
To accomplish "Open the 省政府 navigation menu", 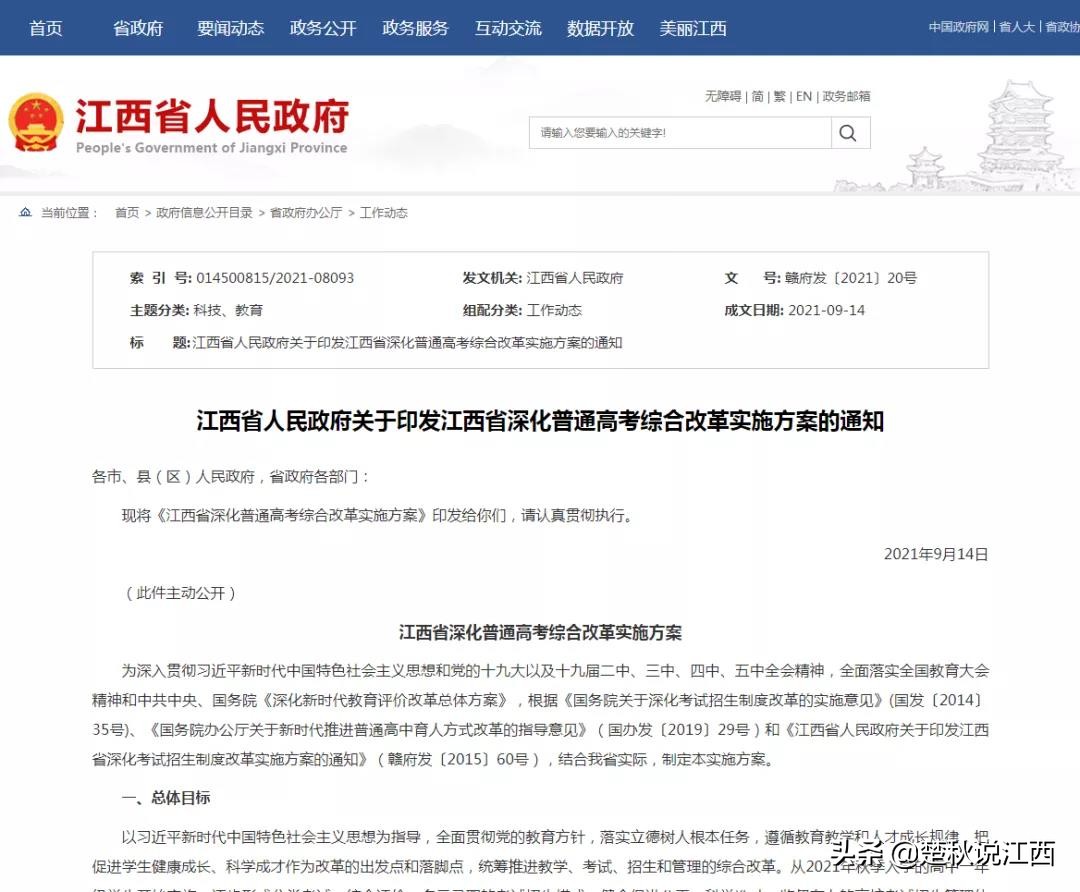I will pos(137,28).
